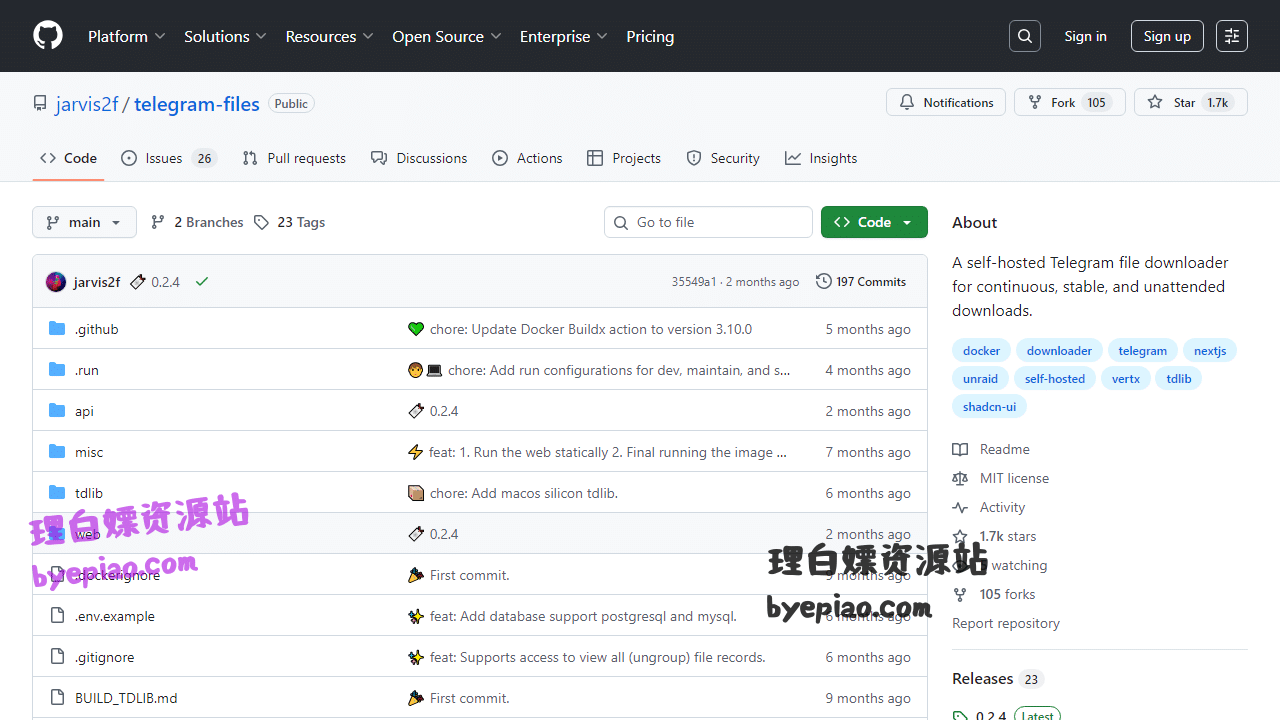
Task: Open the jarvis2f owner link
Action: click(x=87, y=104)
